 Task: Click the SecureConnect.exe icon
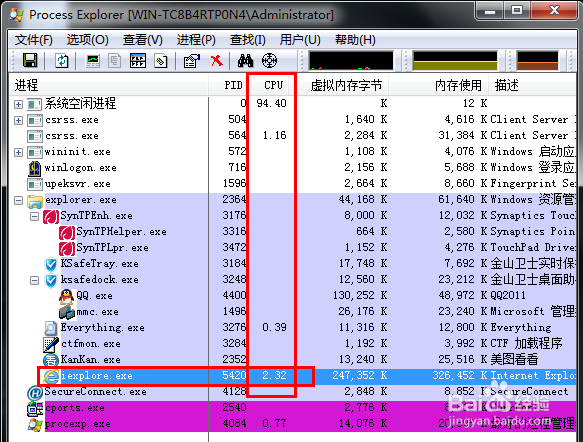click(x=35, y=393)
